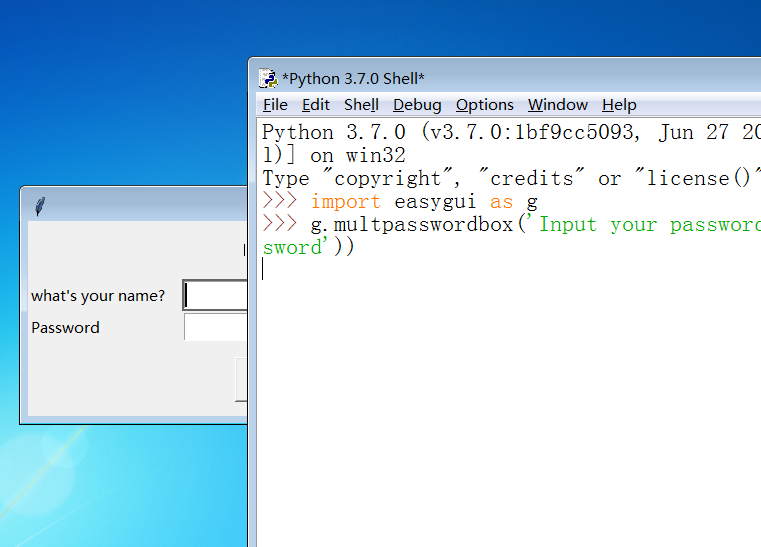
Task: Click the feather icon of the easygui dialog
Action: pos(40,206)
